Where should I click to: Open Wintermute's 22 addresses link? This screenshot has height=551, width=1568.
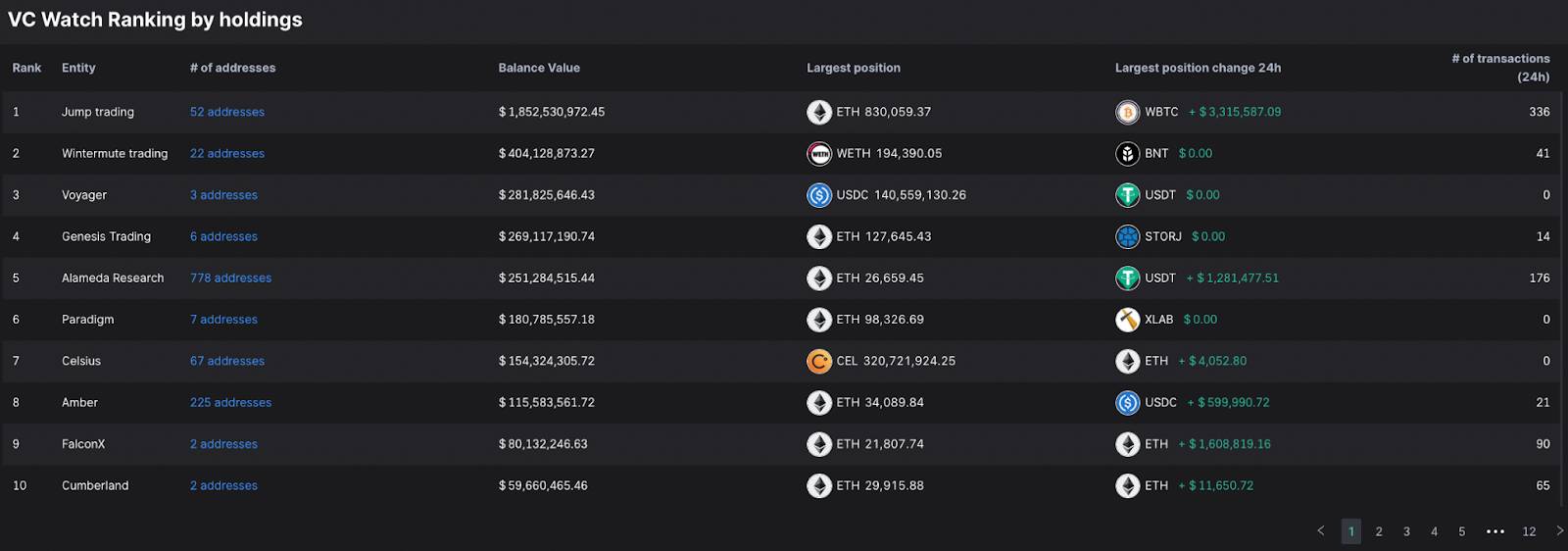pos(227,154)
